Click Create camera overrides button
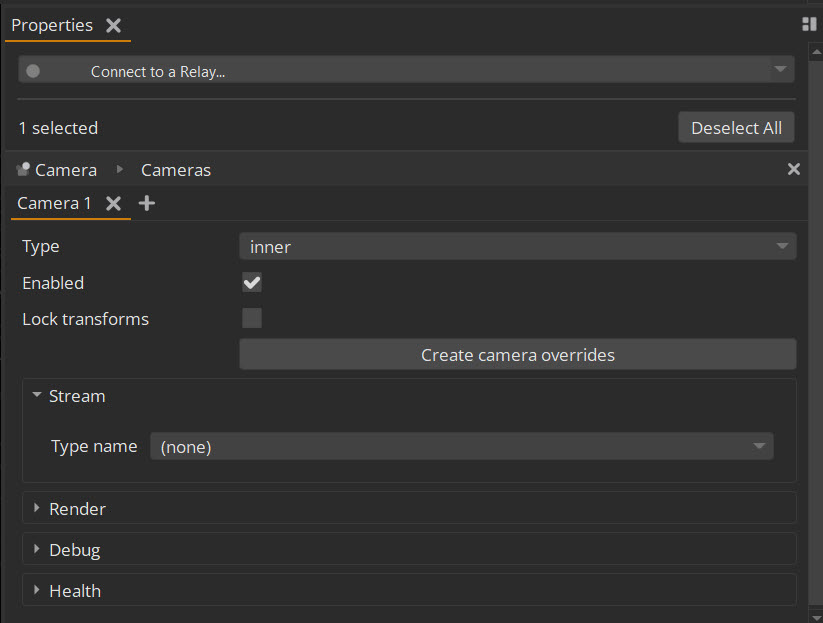This screenshot has height=623, width=823. [x=517, y=355]
